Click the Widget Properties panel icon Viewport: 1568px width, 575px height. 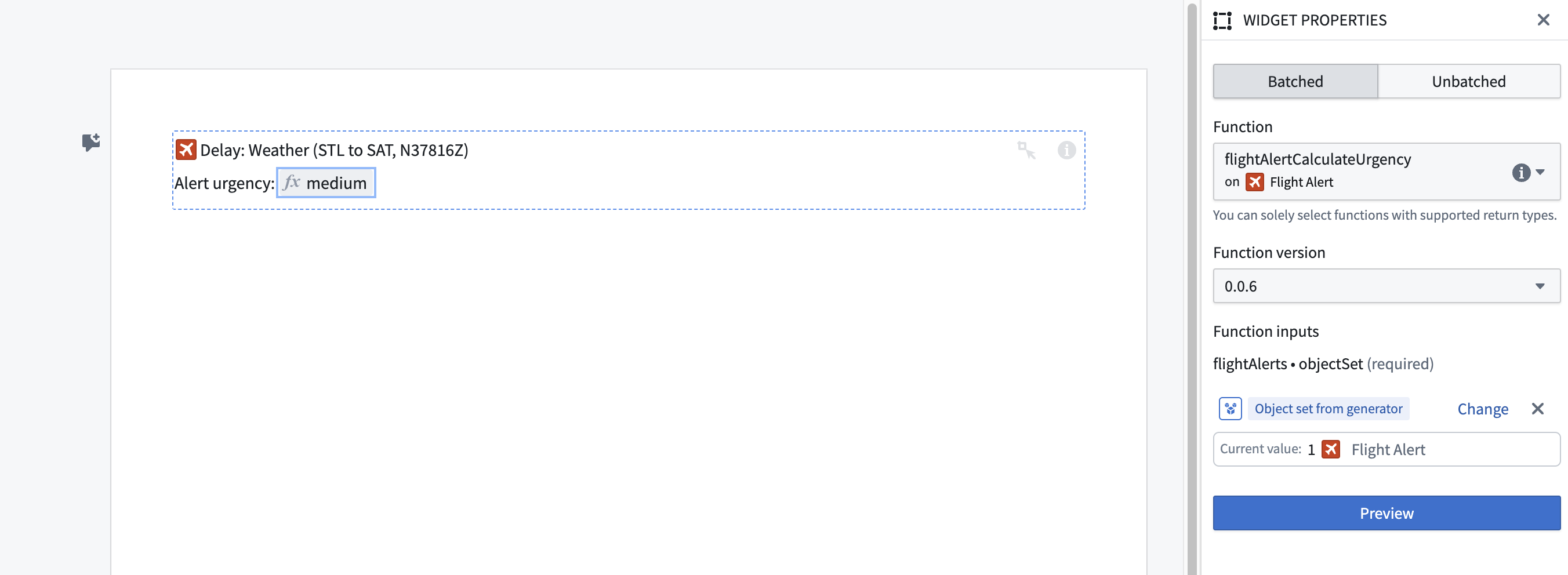[1222, 20]
